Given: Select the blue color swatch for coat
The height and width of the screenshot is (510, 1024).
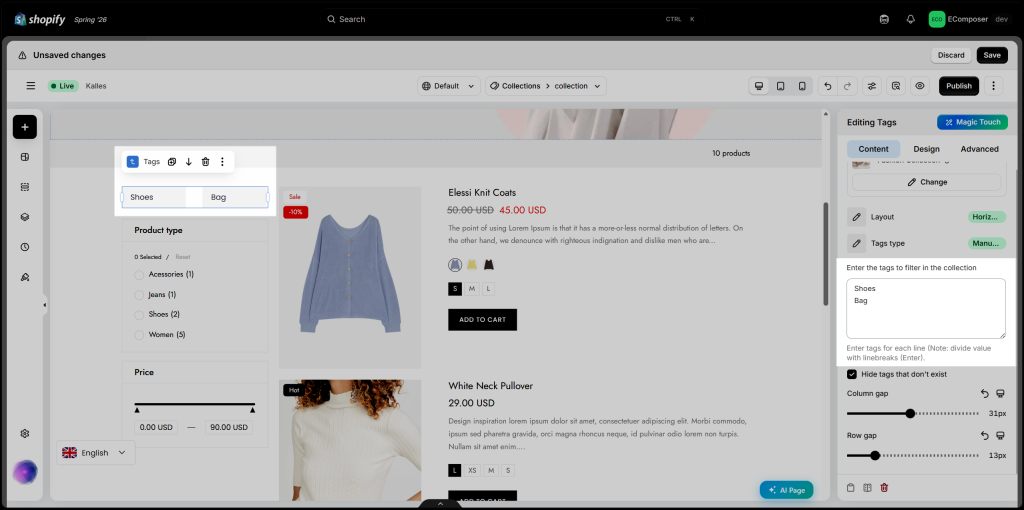Looking at the screenshot, I should [455, 264].
